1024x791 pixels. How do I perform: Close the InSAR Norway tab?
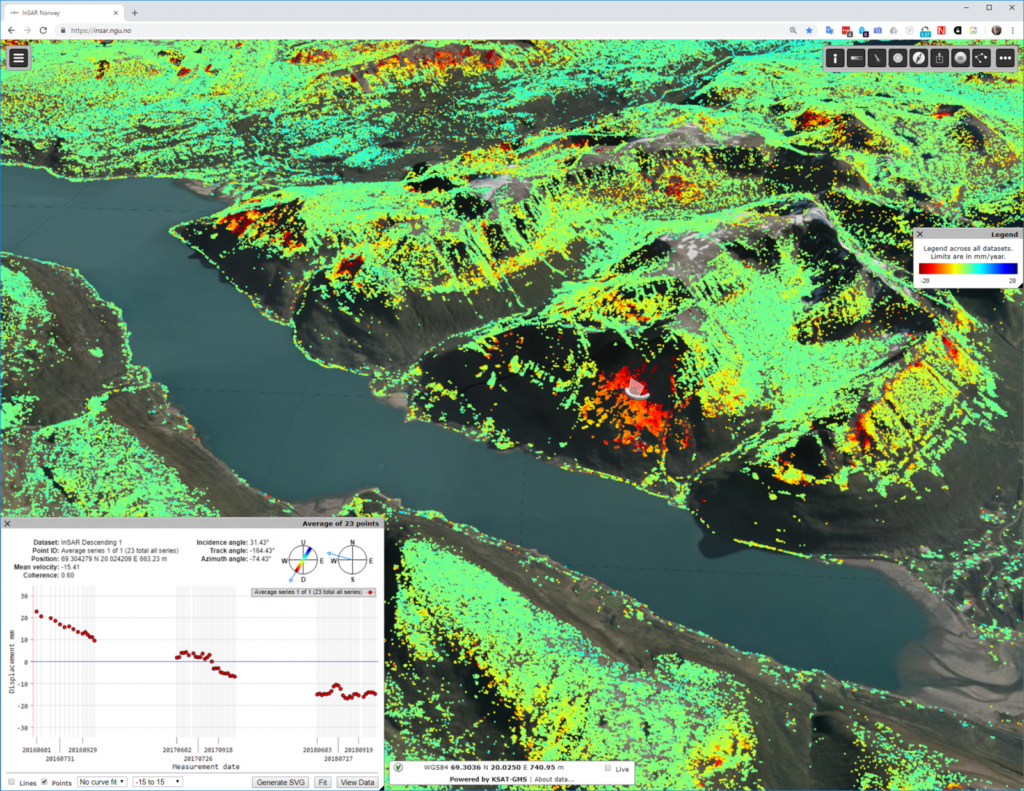click(116, 12)
